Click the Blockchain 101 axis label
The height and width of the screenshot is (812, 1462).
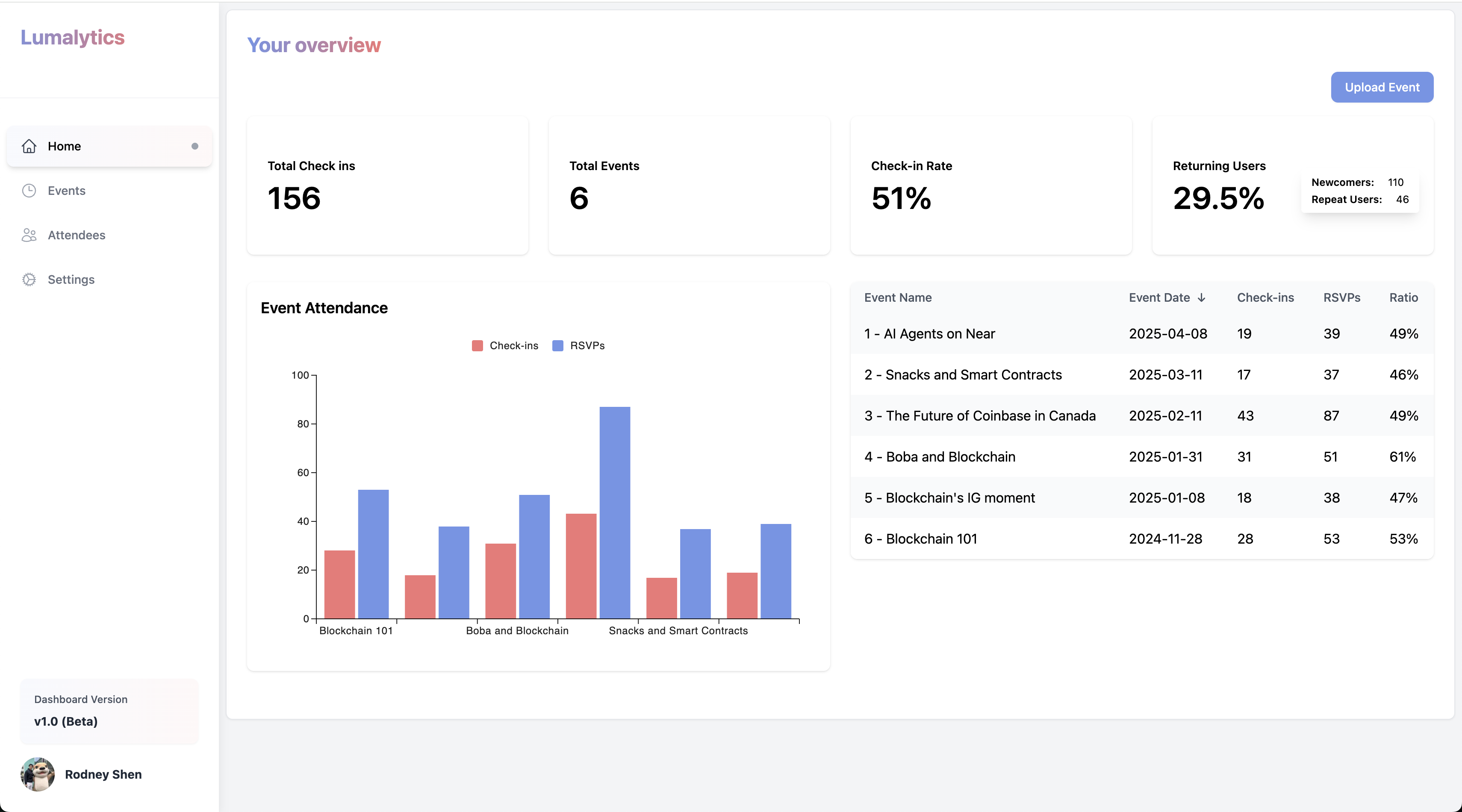point(356,631)
